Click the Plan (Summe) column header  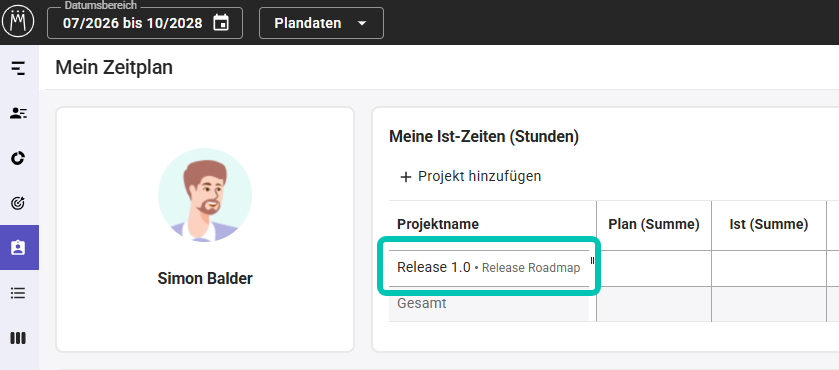(x=654, y=225)
